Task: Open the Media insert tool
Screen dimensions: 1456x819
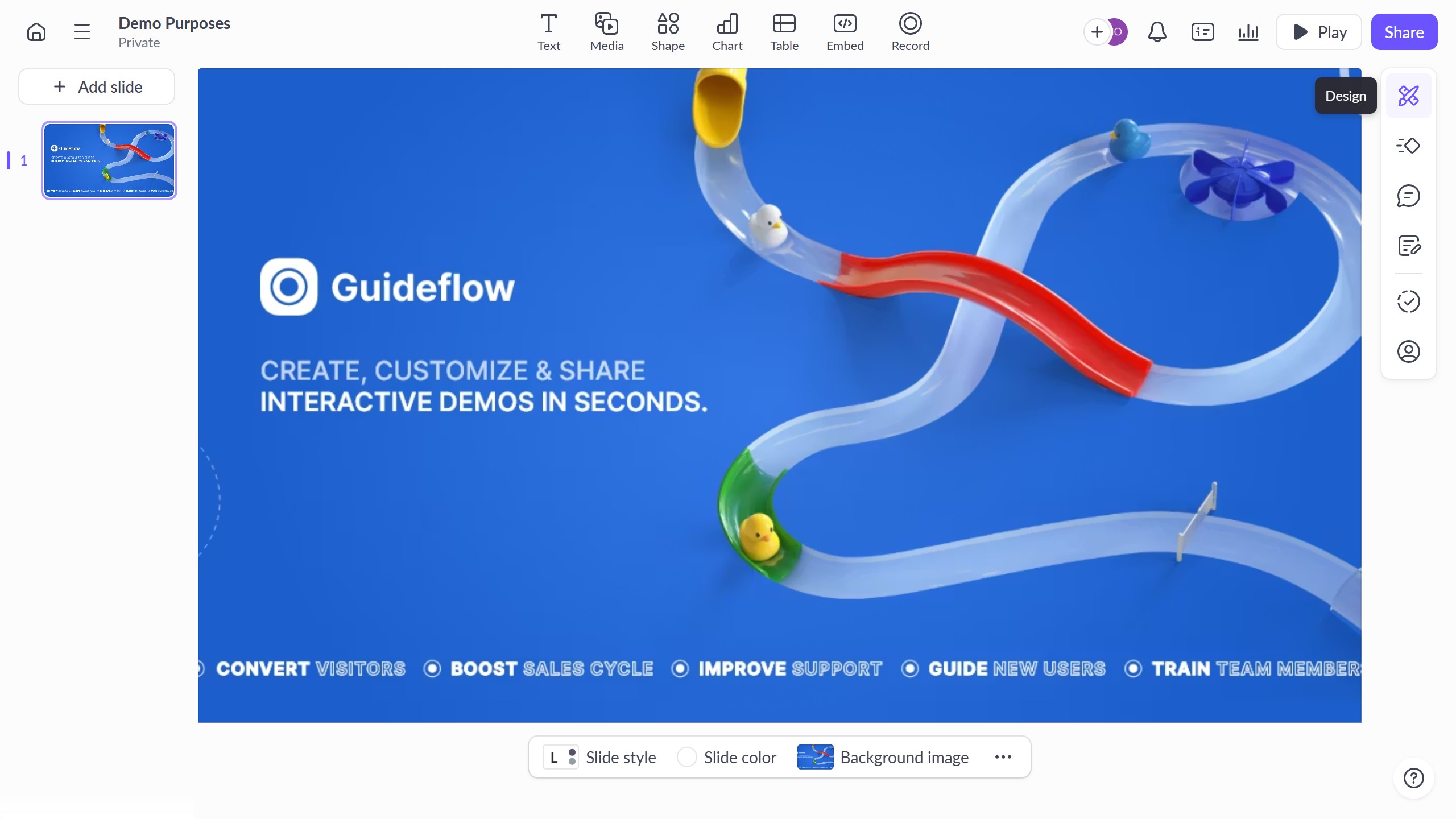Action: coord(606,32)
